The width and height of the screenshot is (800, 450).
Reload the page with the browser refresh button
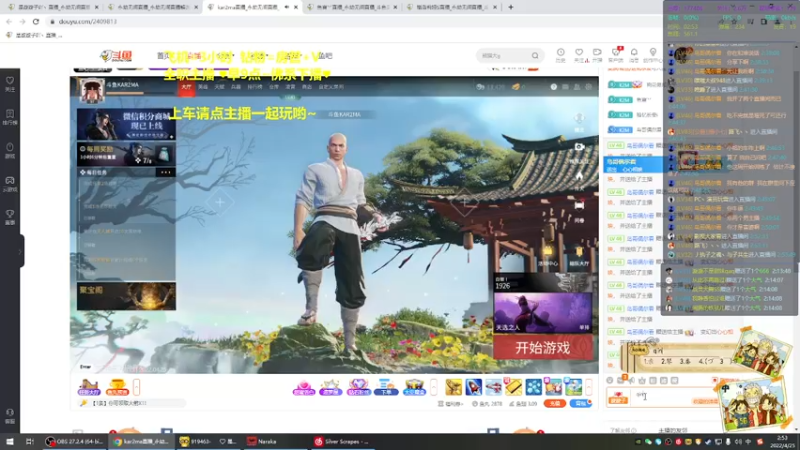tap(36, 21)
